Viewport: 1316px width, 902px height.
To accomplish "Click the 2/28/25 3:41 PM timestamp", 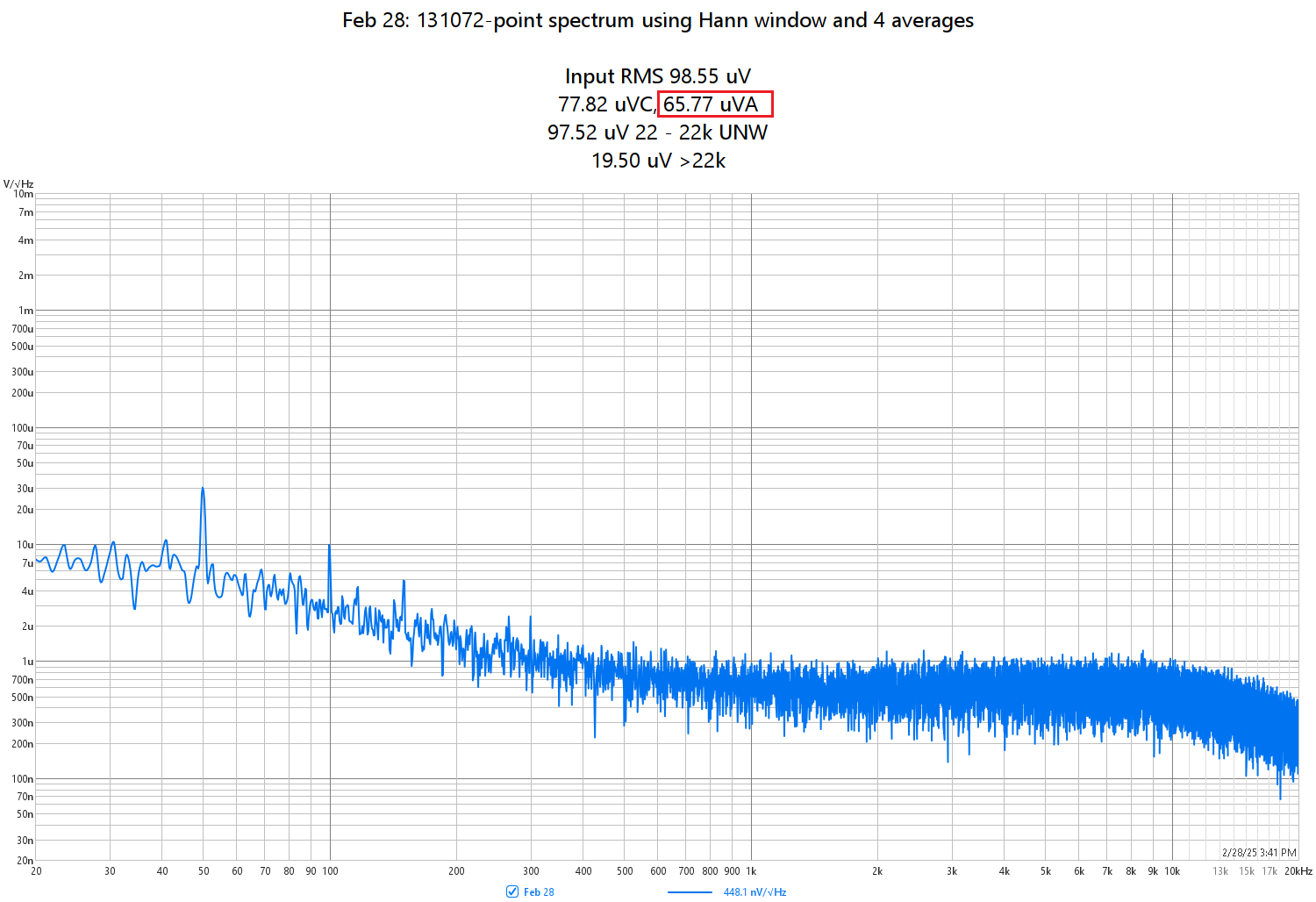I will [x=1259, y=853].
